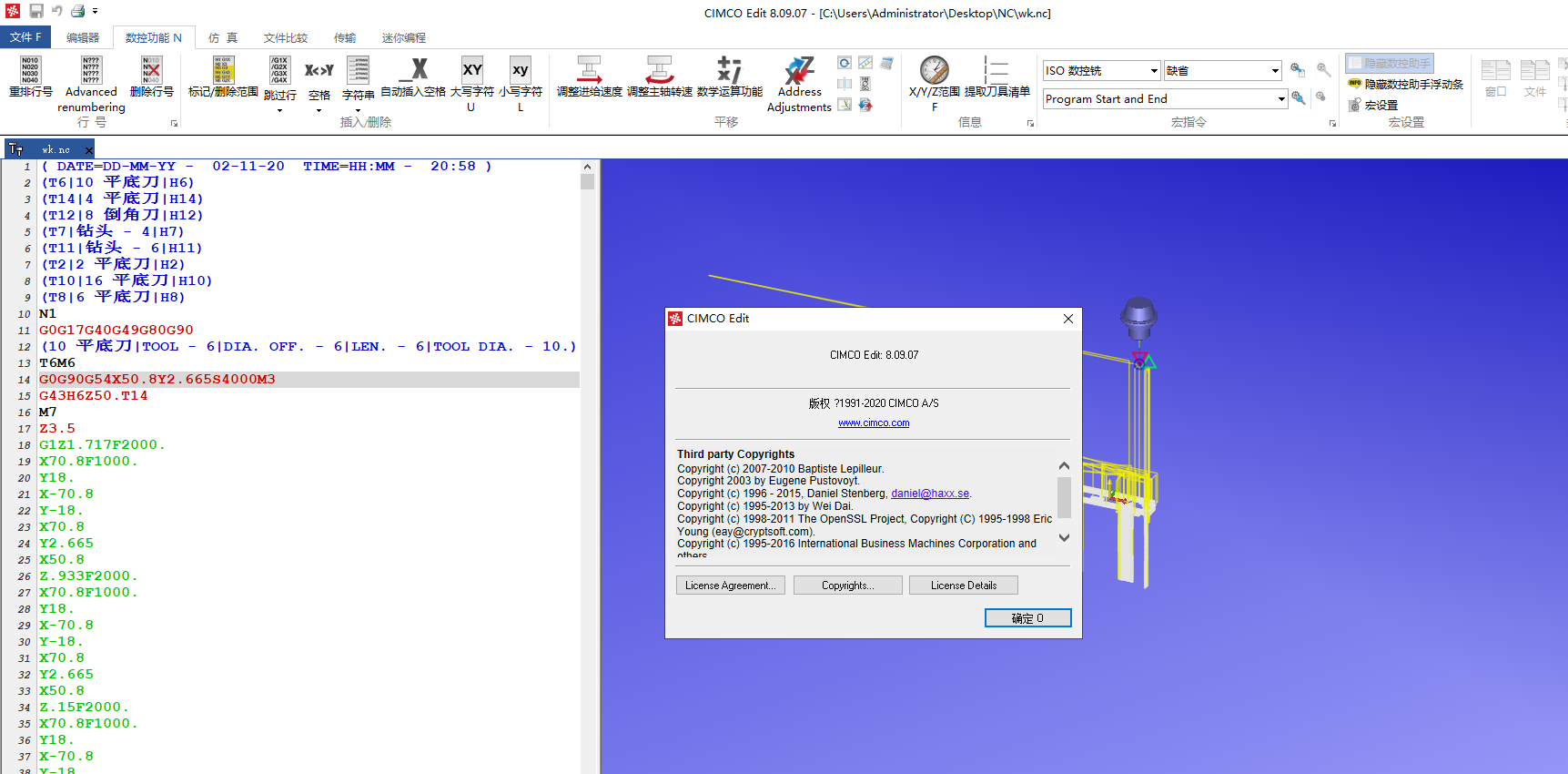The height and width of the screenshot is (774, 1568).
Task: Click the undo arrow in title bar
Action: (x=57, y=11)
